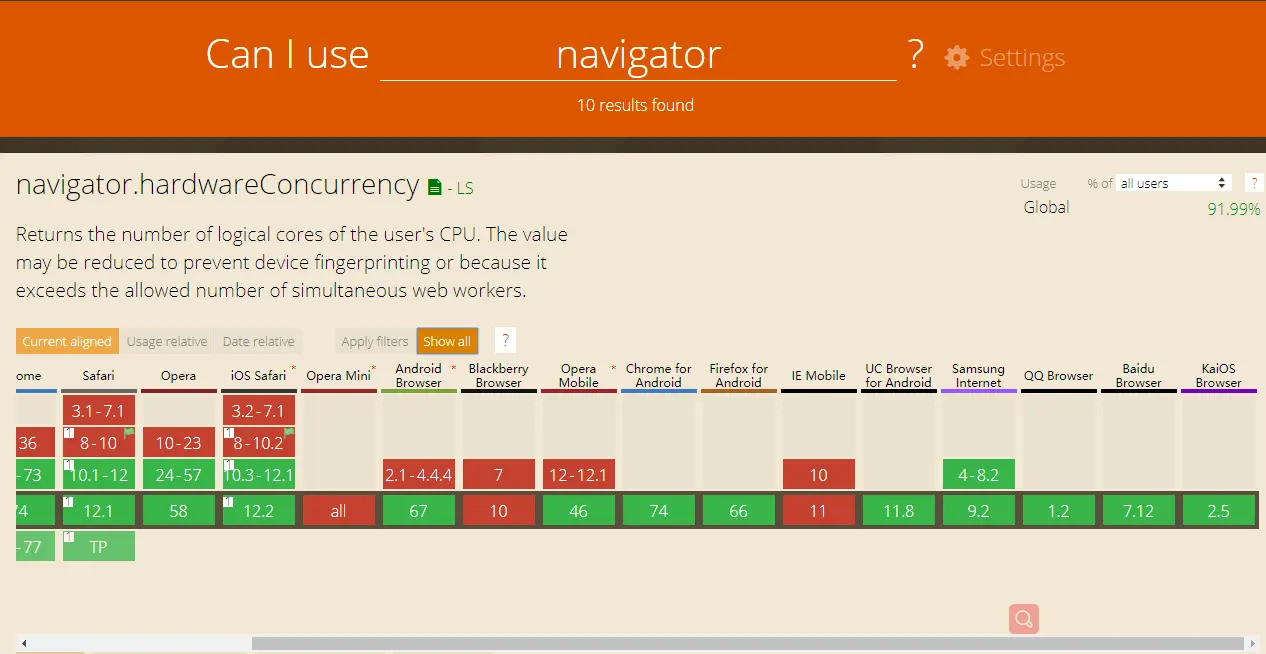This screenshot has width=1266, height=654.
Task: Click the IE Mobile column header
Action: click(819, 376)
